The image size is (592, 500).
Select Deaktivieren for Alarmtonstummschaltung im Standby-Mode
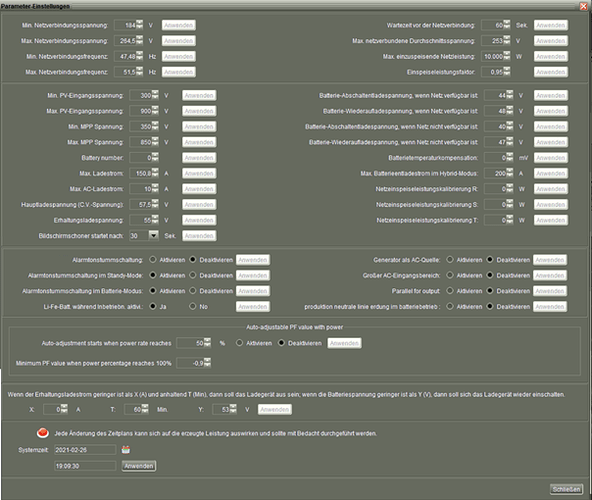[193, 275]
